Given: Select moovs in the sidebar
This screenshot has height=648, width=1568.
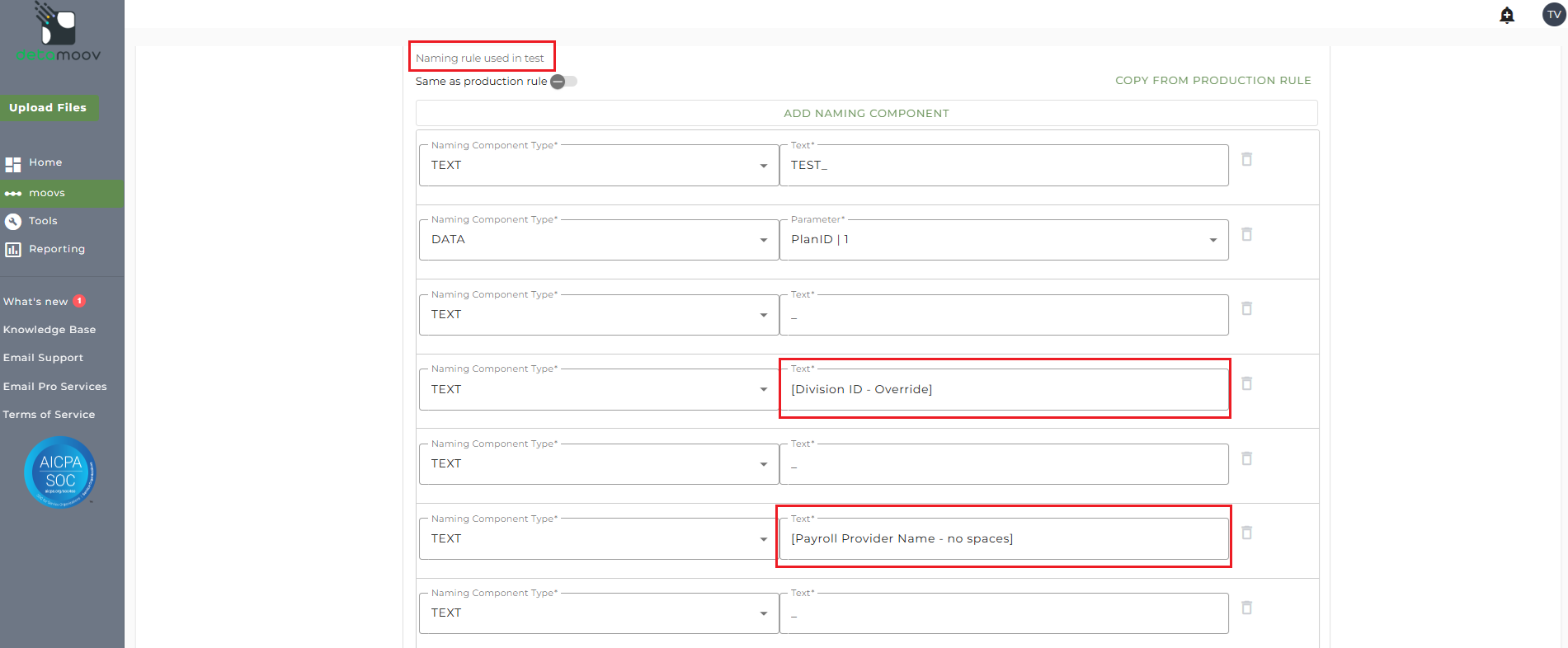Looking at the screenshot, I should tap(47, 193).
